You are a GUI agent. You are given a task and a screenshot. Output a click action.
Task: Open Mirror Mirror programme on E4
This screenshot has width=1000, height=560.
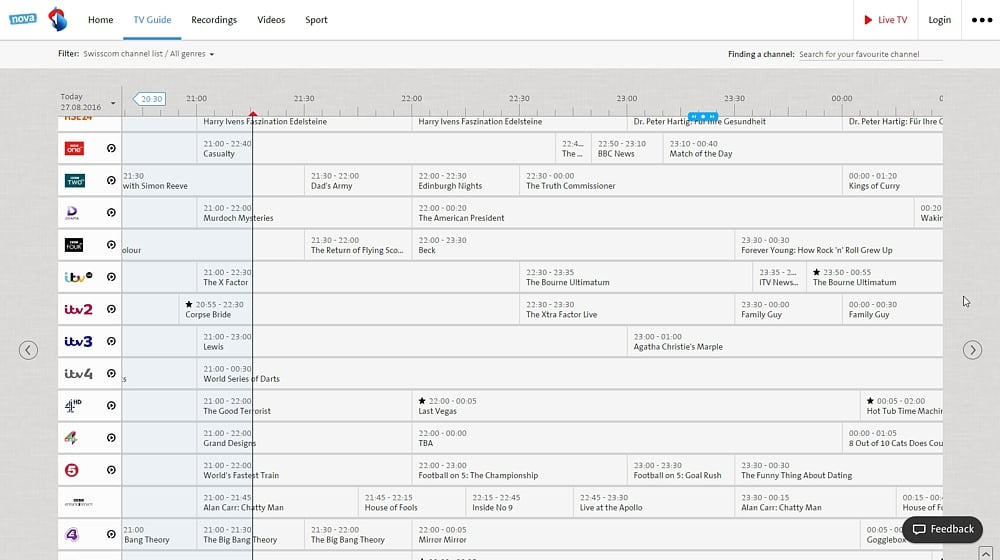tap(636, 535)
